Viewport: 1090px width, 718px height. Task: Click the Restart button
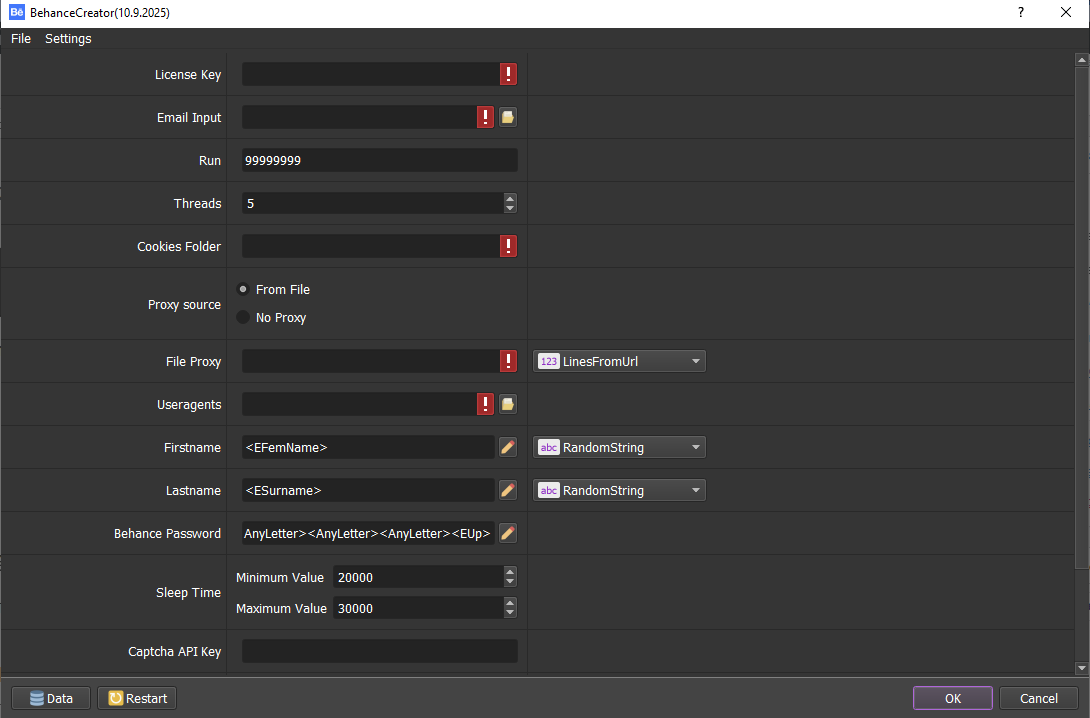click(x=137, y=698)
